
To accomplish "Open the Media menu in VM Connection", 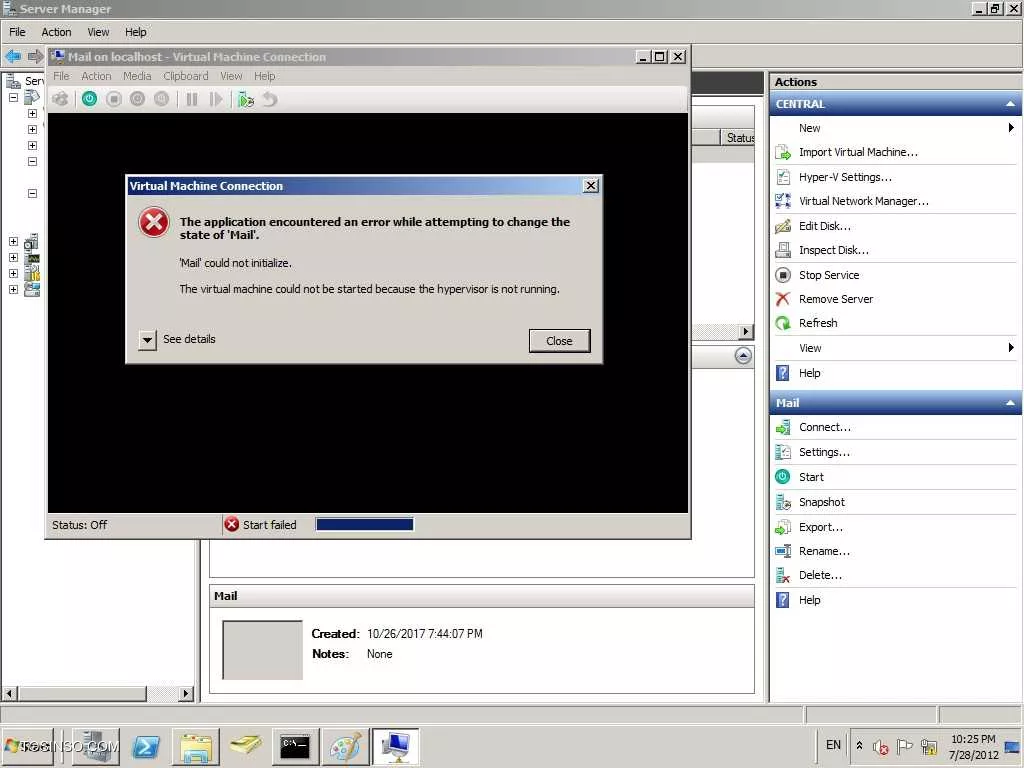I will click(x=137, y=76).
